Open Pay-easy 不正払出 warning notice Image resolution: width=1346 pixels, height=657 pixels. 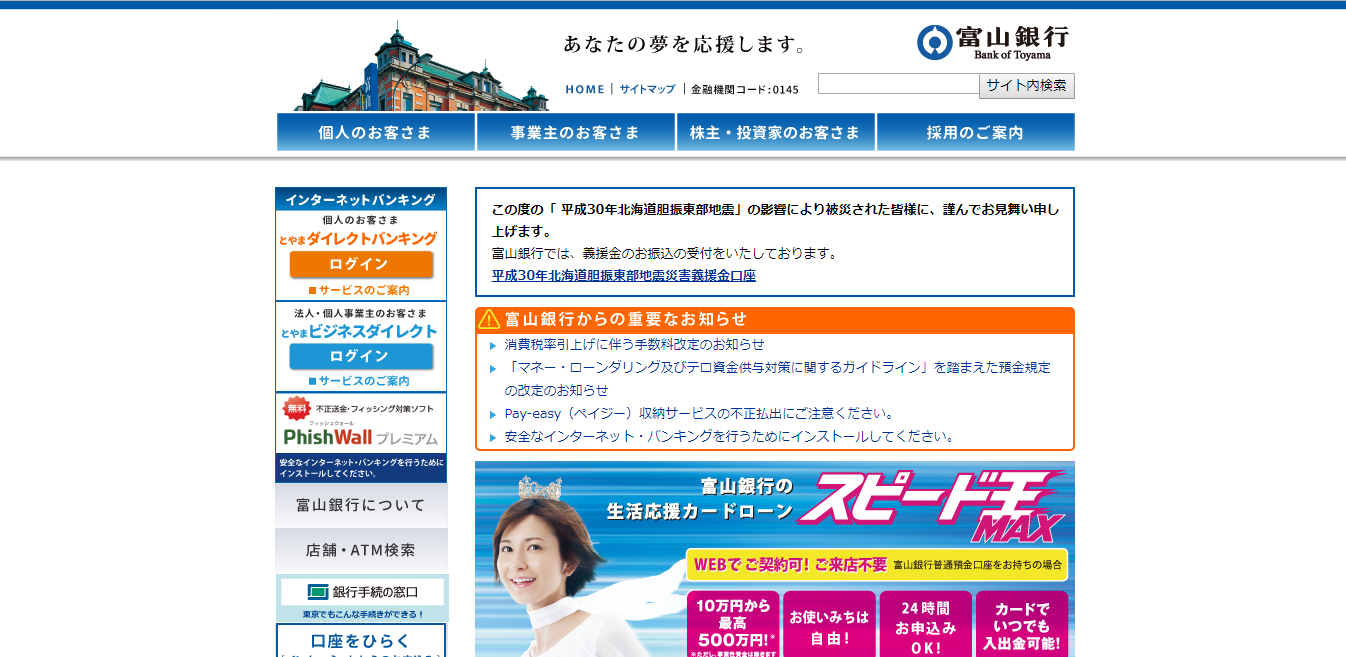tap(699, 413)
